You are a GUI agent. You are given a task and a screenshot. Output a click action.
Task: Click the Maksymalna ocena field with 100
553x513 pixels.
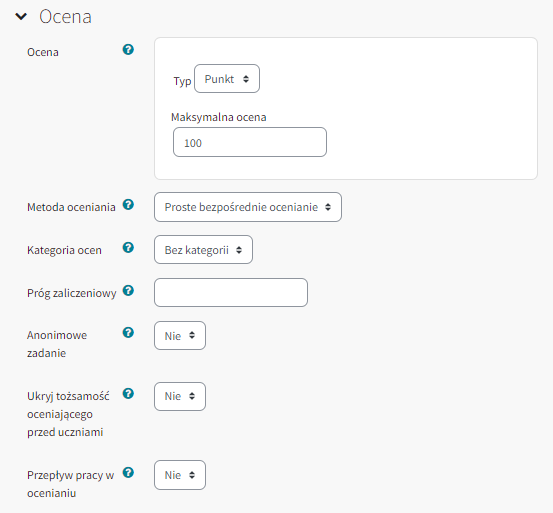(x=250, y=142)
